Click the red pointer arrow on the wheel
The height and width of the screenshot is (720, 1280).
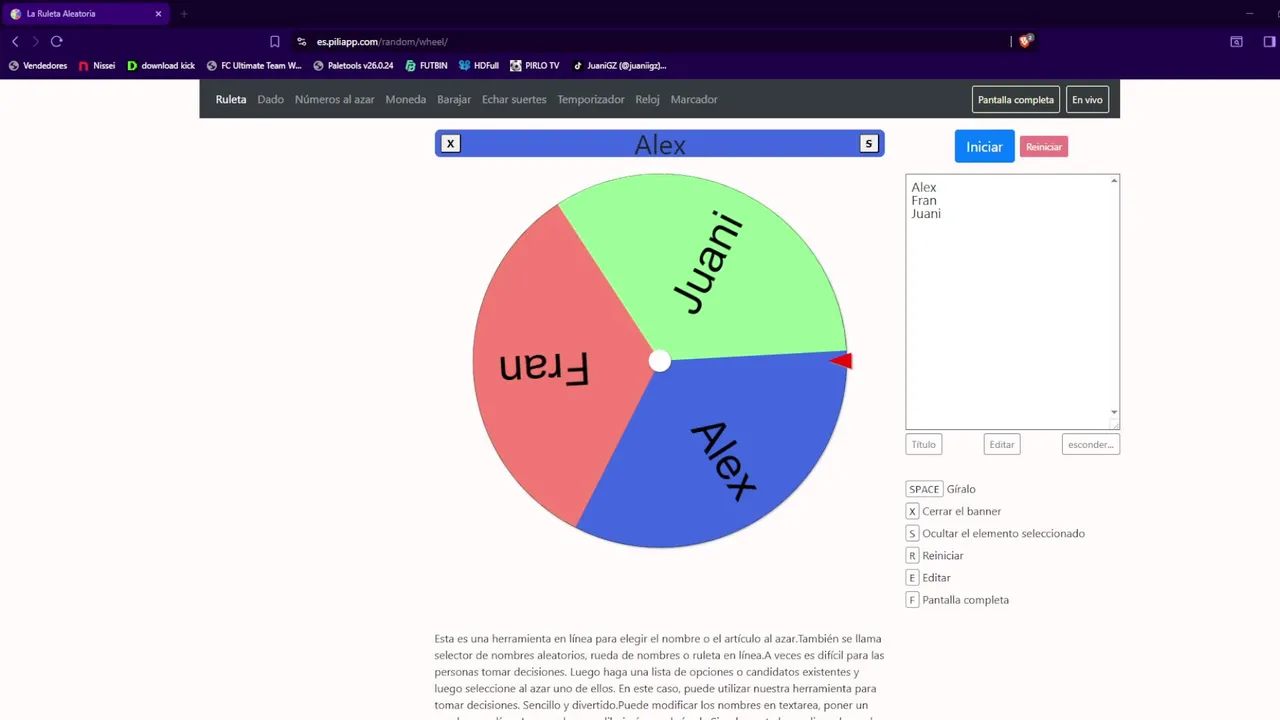click(841, 361)
